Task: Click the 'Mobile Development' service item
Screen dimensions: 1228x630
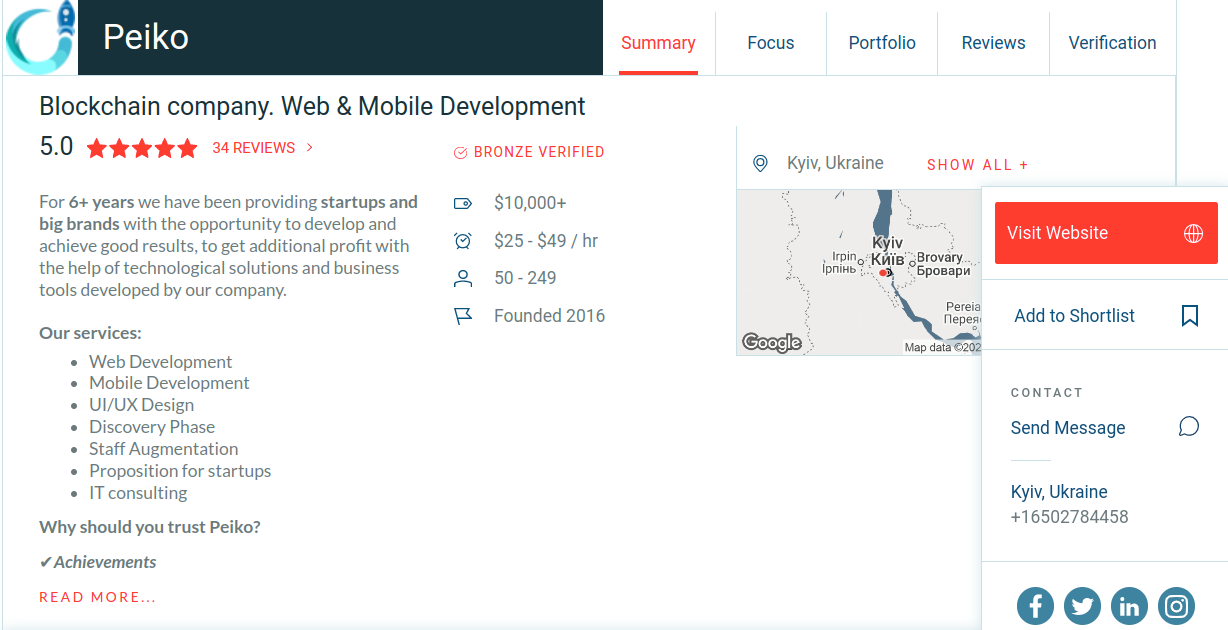Action: click(169, 383)
